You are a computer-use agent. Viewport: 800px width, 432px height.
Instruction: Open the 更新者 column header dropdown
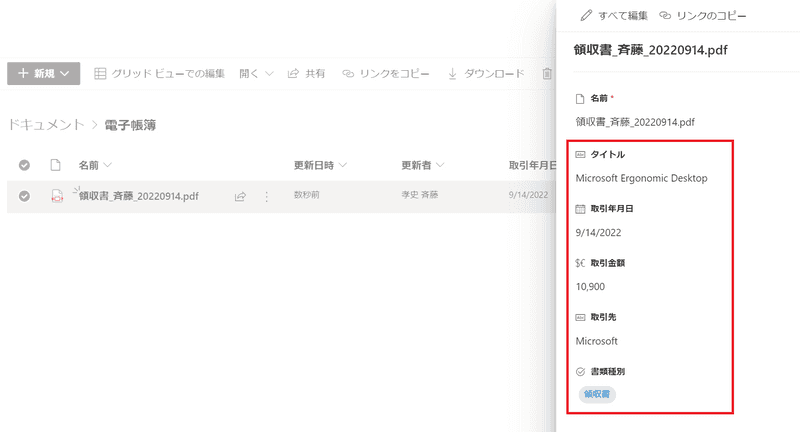(x=422, y=165)
